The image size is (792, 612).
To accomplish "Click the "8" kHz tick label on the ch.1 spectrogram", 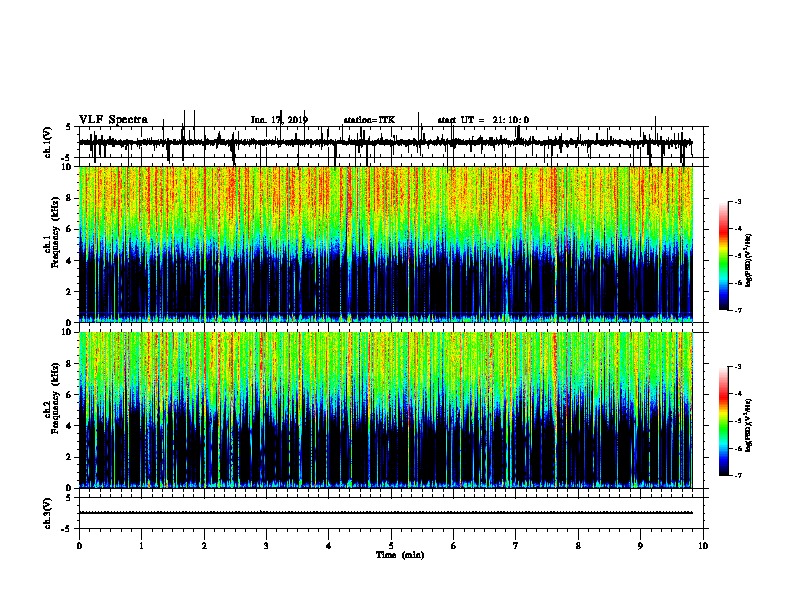I will point(70,198).
